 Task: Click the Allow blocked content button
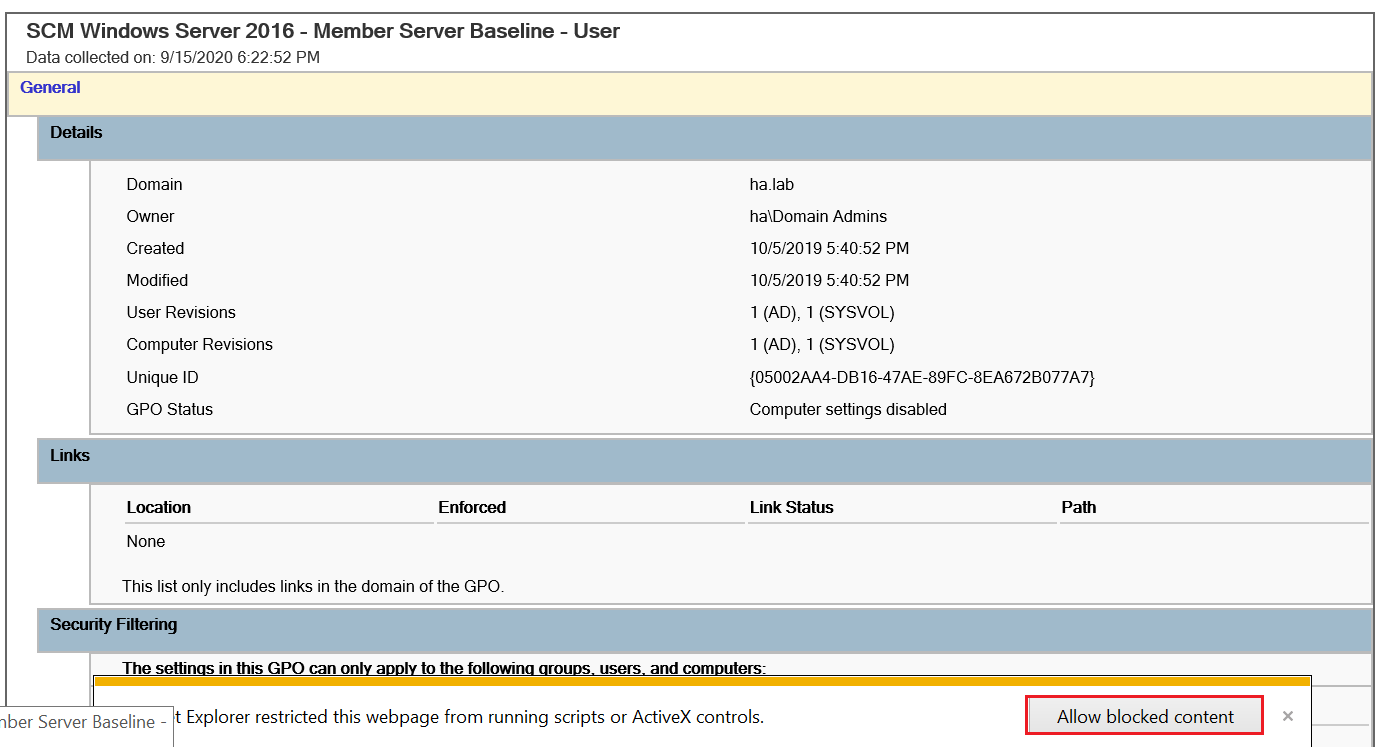(x=1144, y=716)
